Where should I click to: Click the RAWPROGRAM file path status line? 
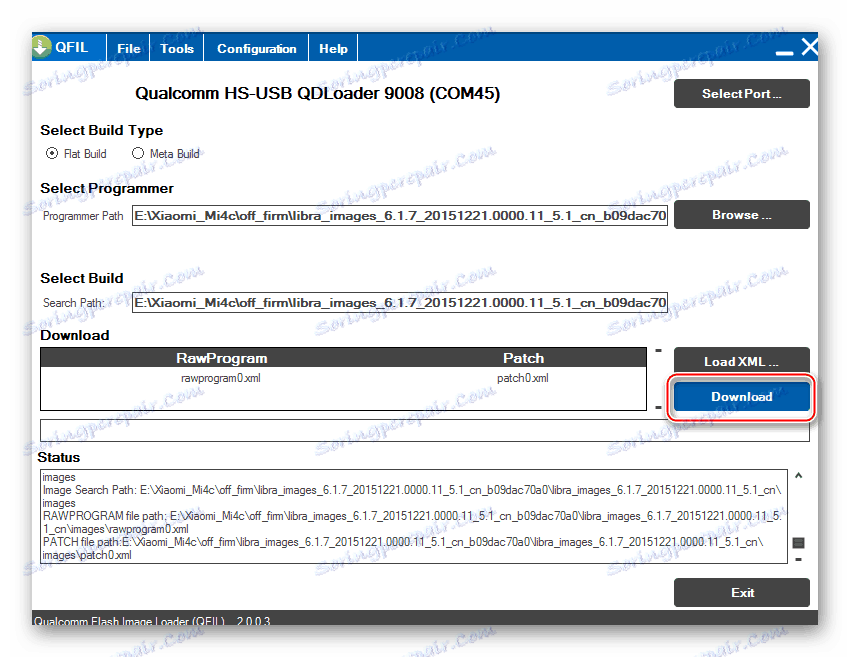412,523
